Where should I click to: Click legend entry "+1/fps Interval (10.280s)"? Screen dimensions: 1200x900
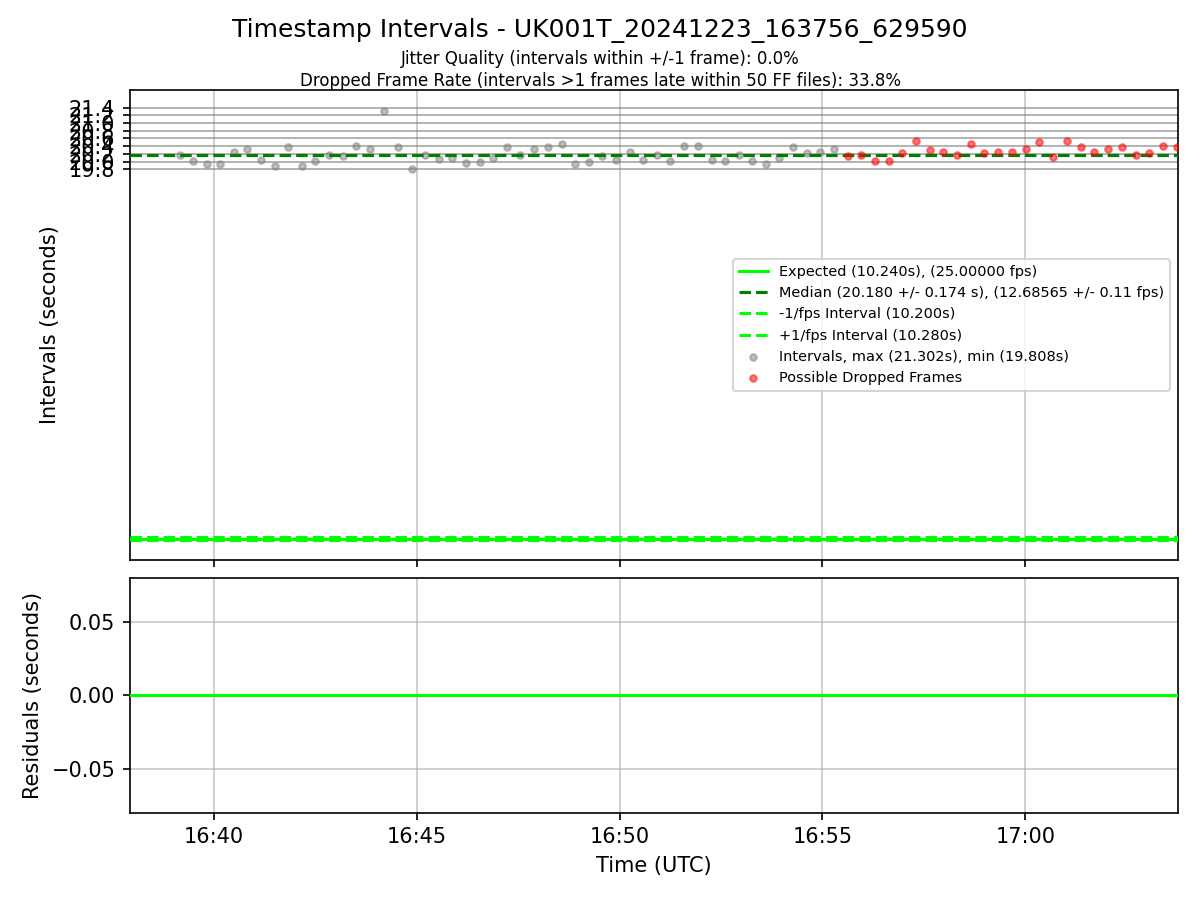869,335
